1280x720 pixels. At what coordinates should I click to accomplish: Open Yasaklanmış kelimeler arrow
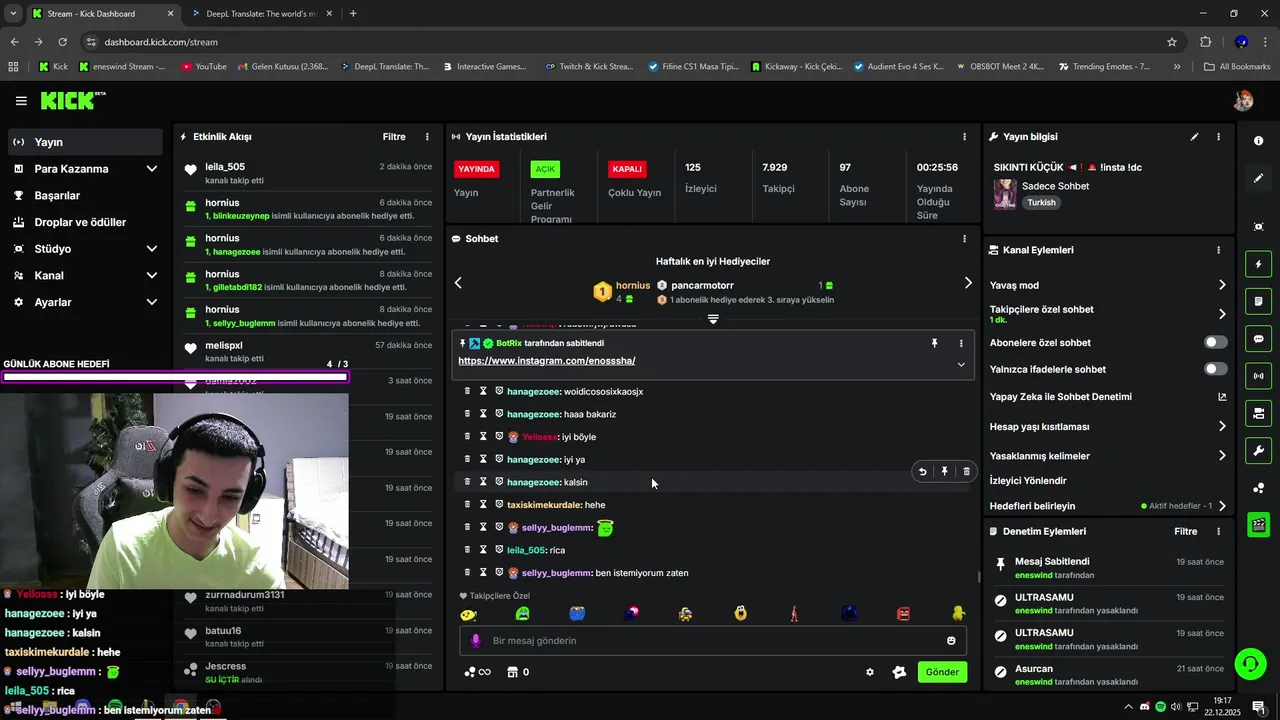pyautogui.click(x=1222, y=456)
